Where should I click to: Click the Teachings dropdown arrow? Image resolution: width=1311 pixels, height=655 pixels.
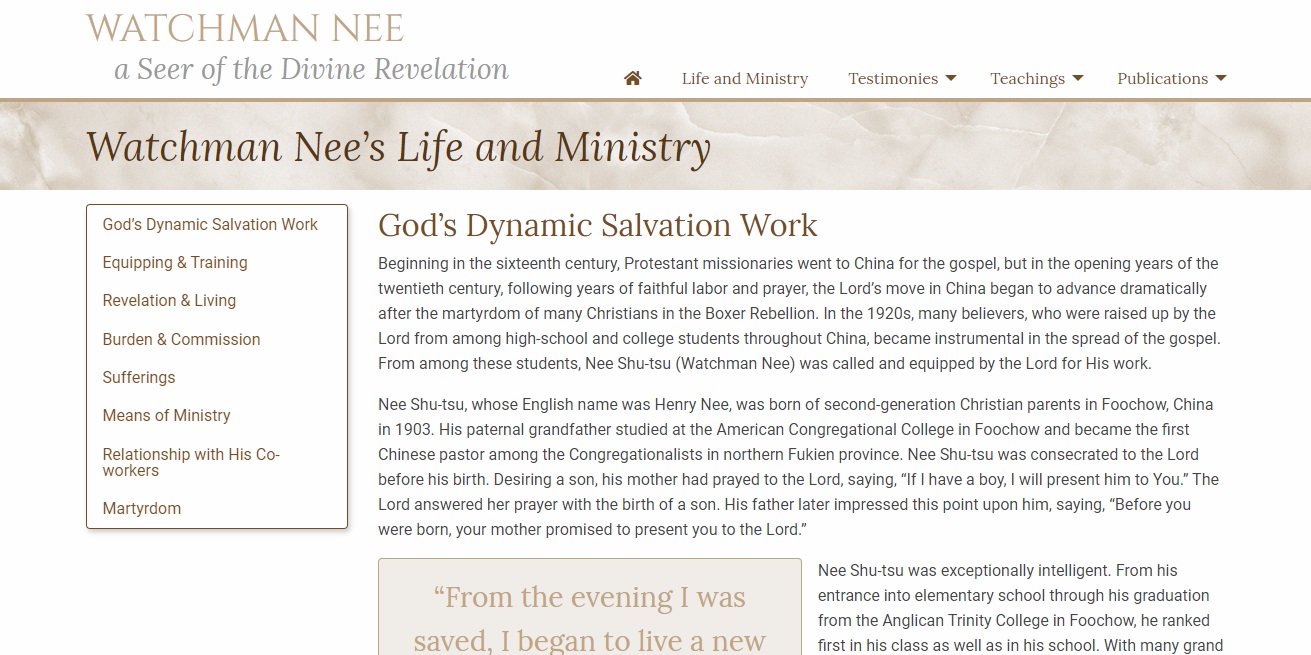tap(1077, 78)
